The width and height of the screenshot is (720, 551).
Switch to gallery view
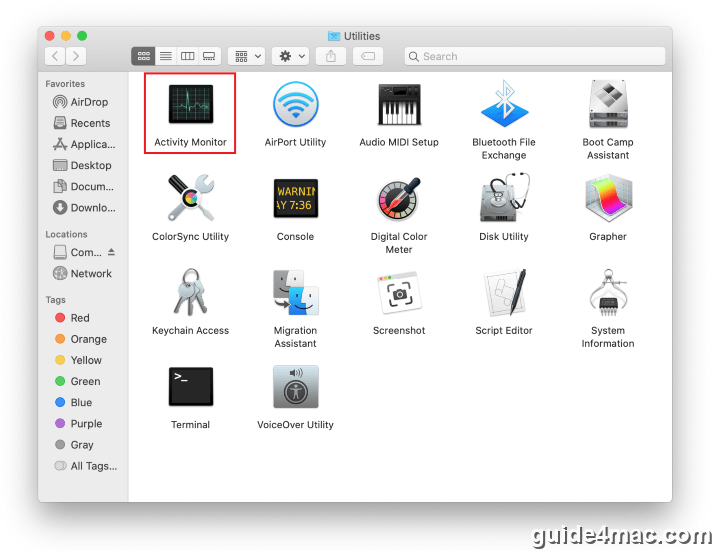tap(209, 56)
